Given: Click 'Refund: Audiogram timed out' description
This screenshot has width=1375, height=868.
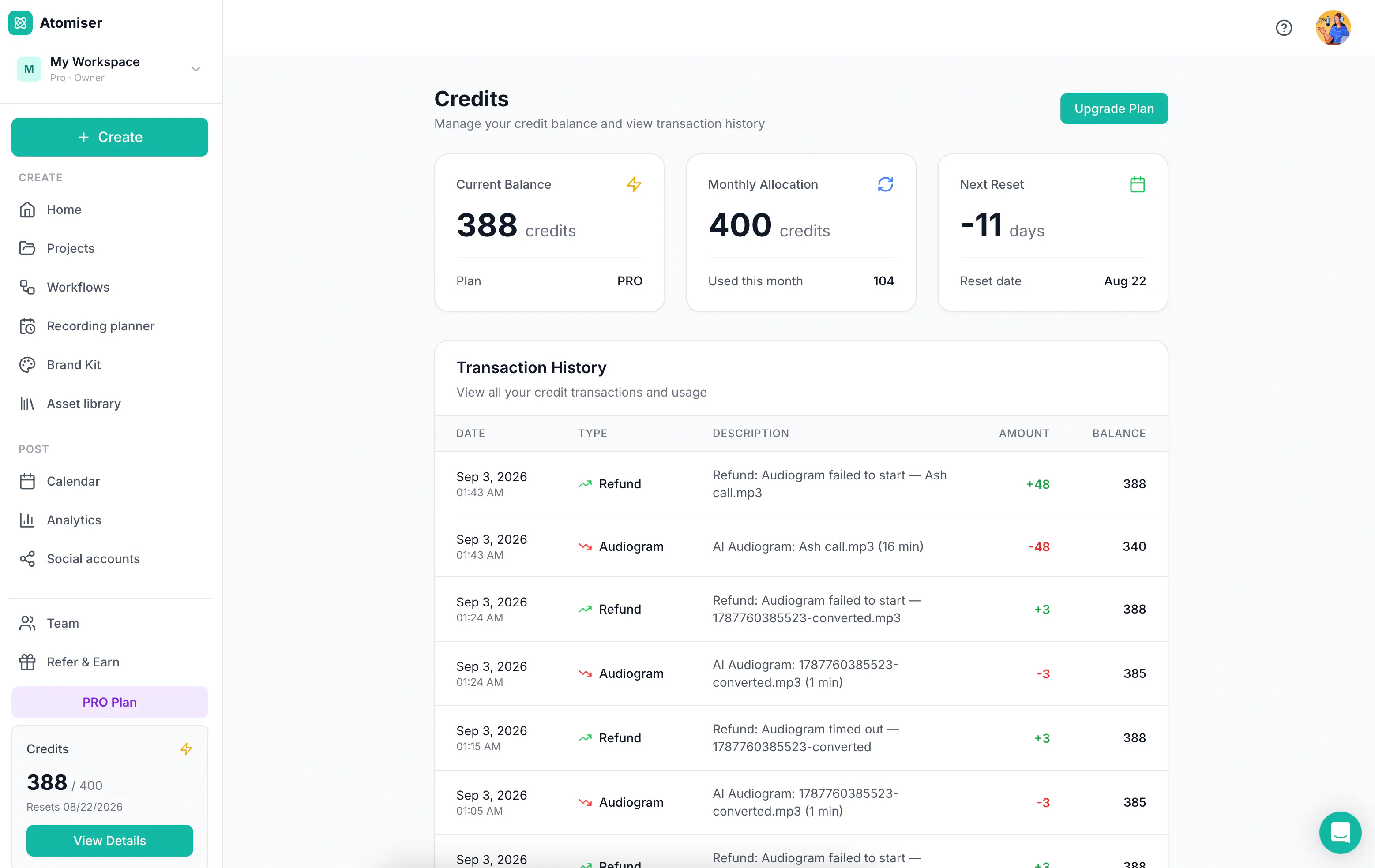Looking at the screenshot, I should pyautogui.click(x=806, y=738).
